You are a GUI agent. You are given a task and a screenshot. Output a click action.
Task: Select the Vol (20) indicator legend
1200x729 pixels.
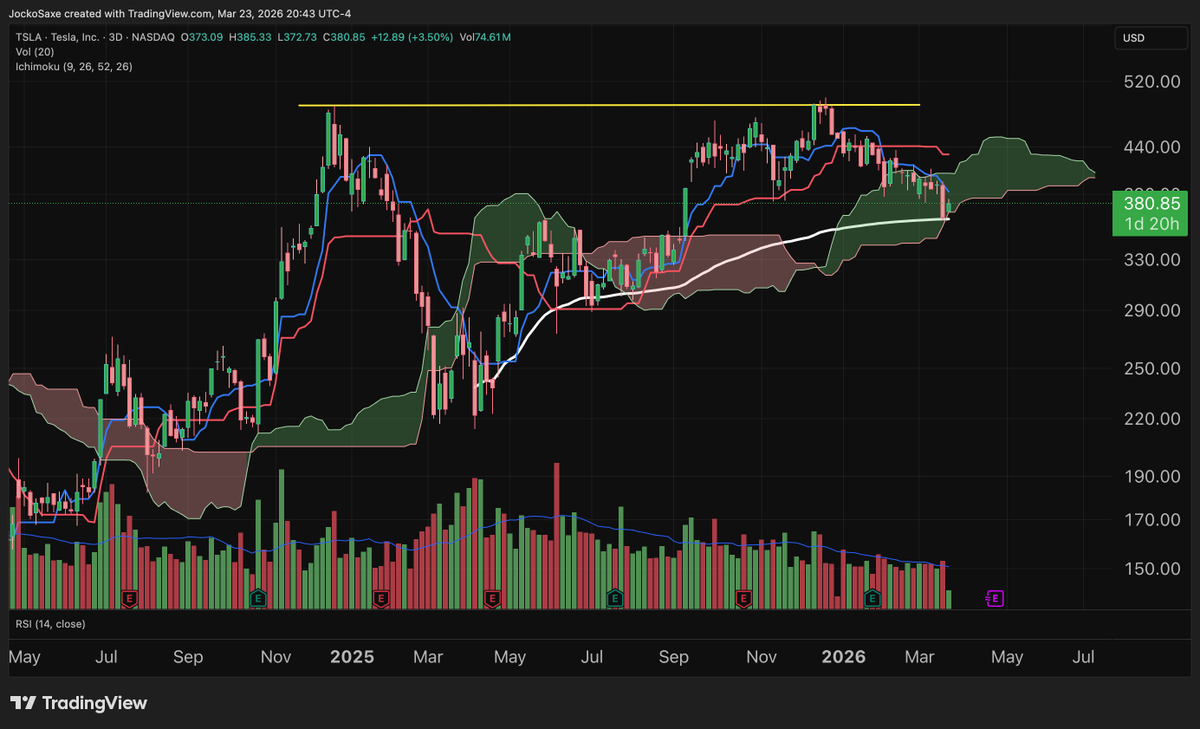coord(35,52)
